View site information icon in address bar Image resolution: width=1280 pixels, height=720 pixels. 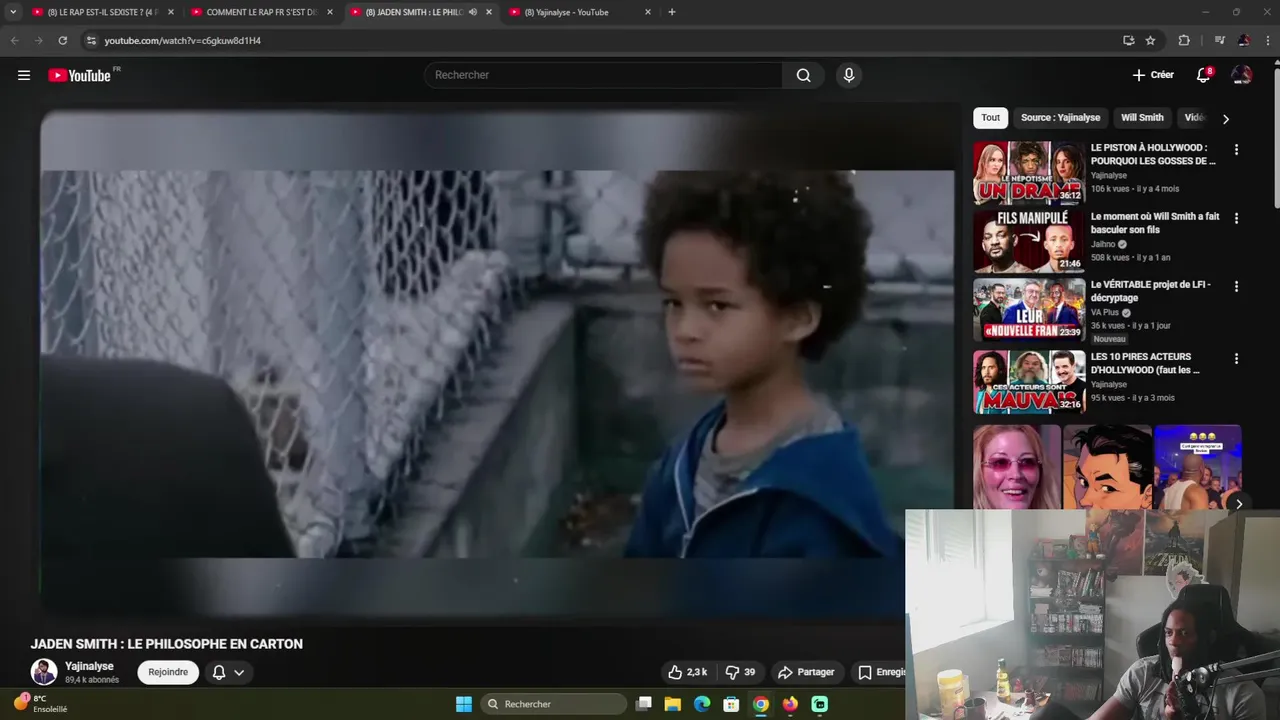pos(91,40)
